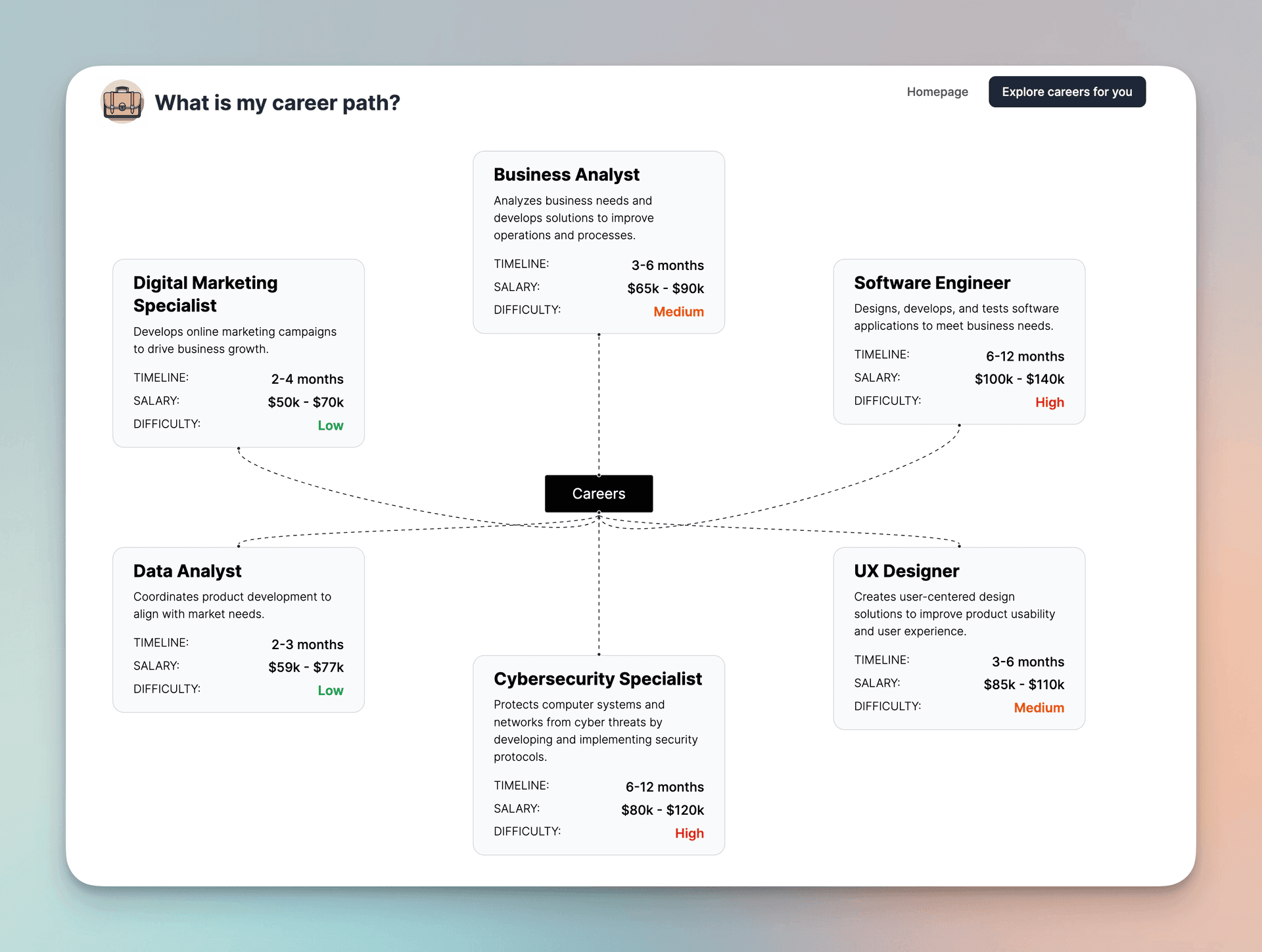Select Digital Marketing timeline 2-4 months
1262x952 pixels.
click(307, 379)
